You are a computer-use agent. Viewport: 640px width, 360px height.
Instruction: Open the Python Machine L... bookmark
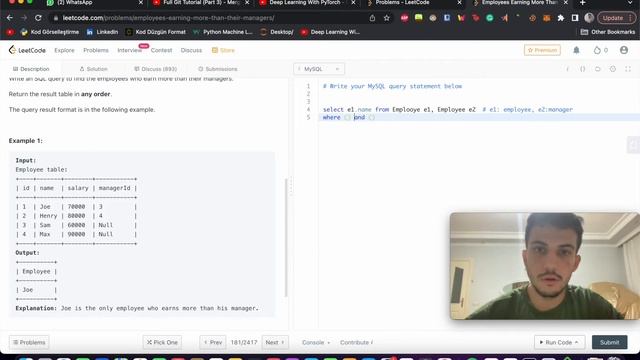click(x=223, y=32)
